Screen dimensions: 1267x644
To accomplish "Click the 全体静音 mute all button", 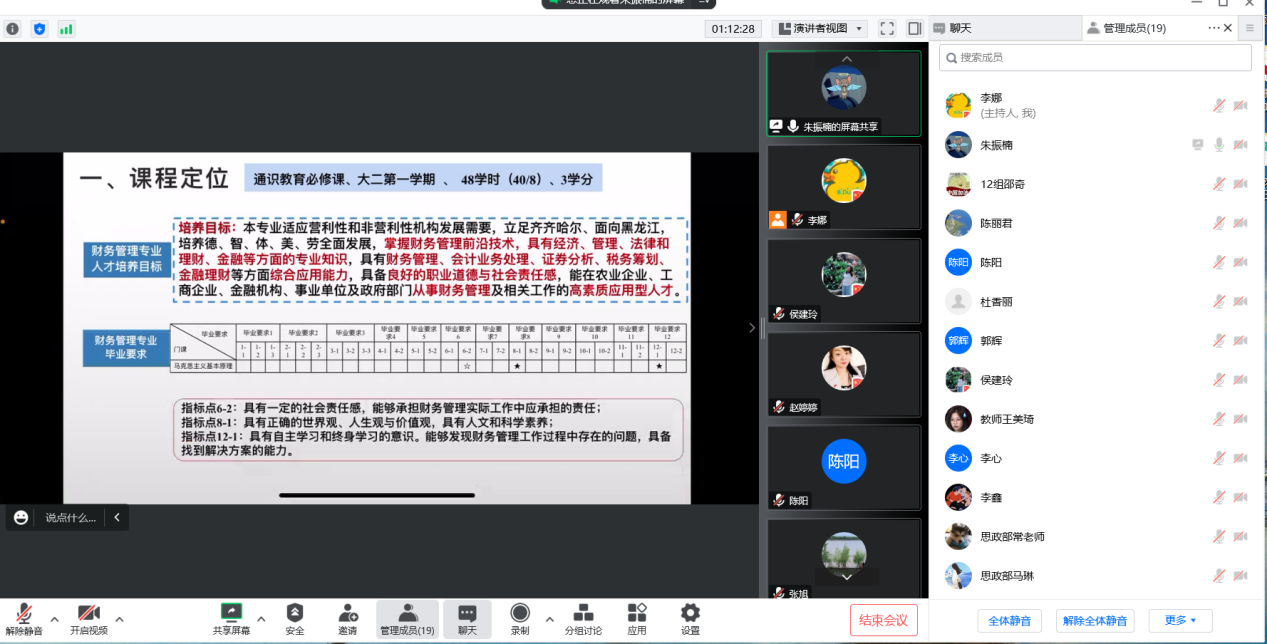I will pos(1009,620).
